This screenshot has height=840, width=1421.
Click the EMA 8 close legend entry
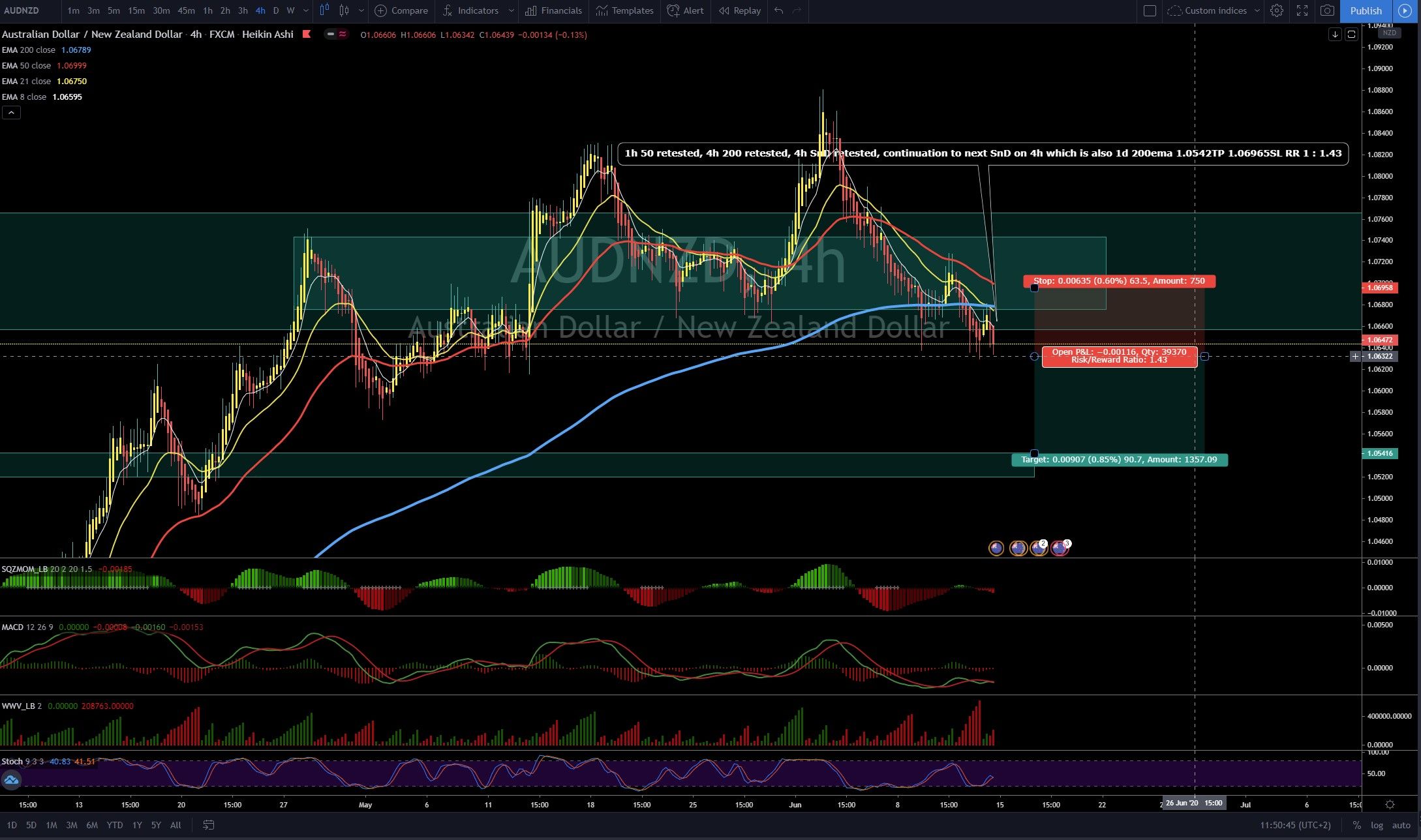click(x=41, y=97)
